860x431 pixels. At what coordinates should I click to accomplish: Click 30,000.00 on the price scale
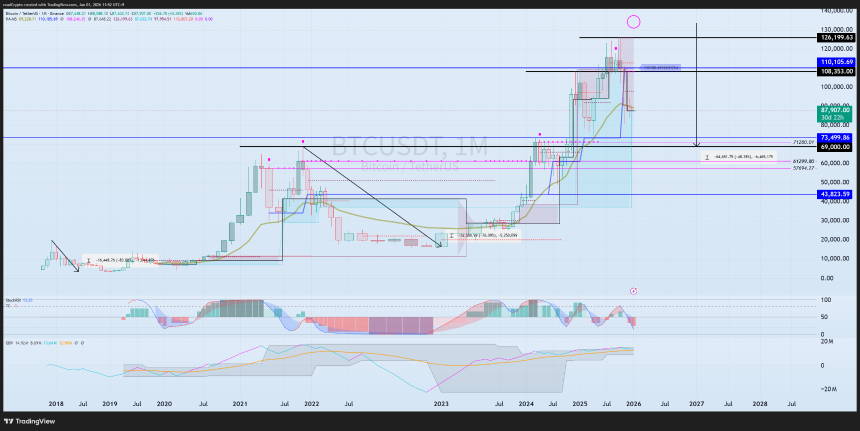coord(836,220)
